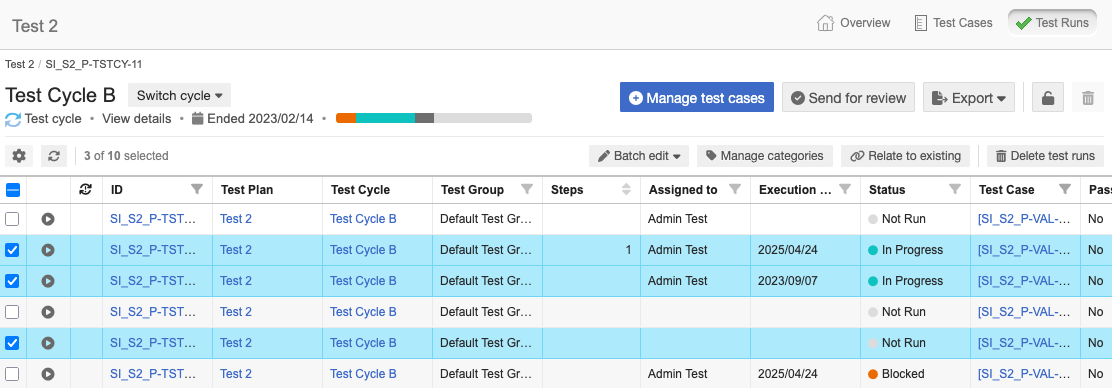Go to the Overview tab
Viewport: 1112px width, 388px height.
[854, 23]
